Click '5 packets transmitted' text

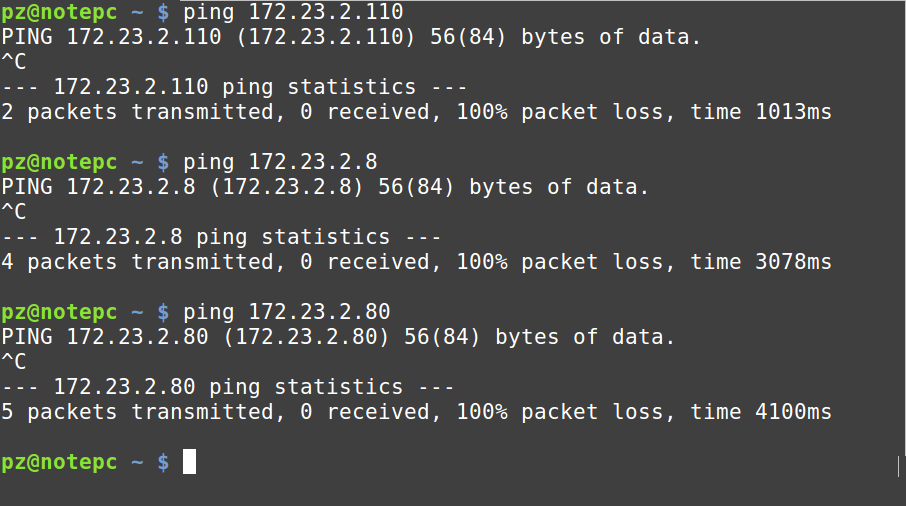[138, 412]
